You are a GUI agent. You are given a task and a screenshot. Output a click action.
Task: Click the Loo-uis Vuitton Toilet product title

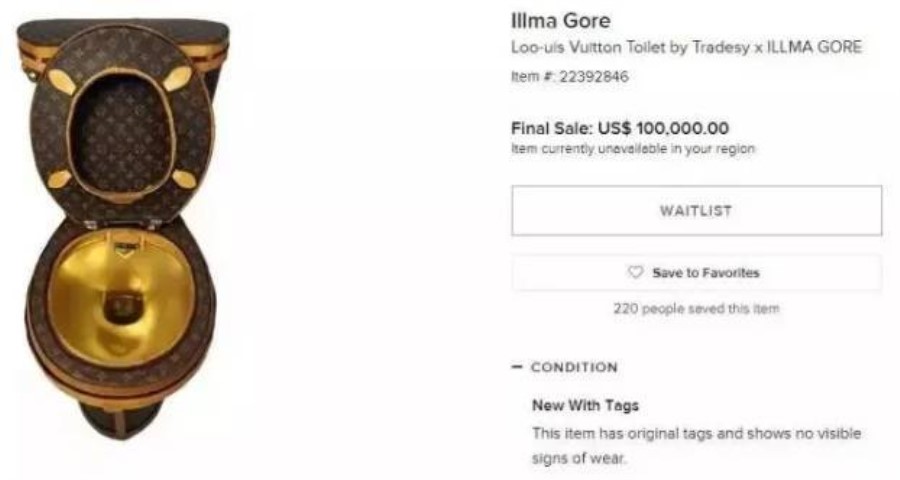click(x=686, y=47)
